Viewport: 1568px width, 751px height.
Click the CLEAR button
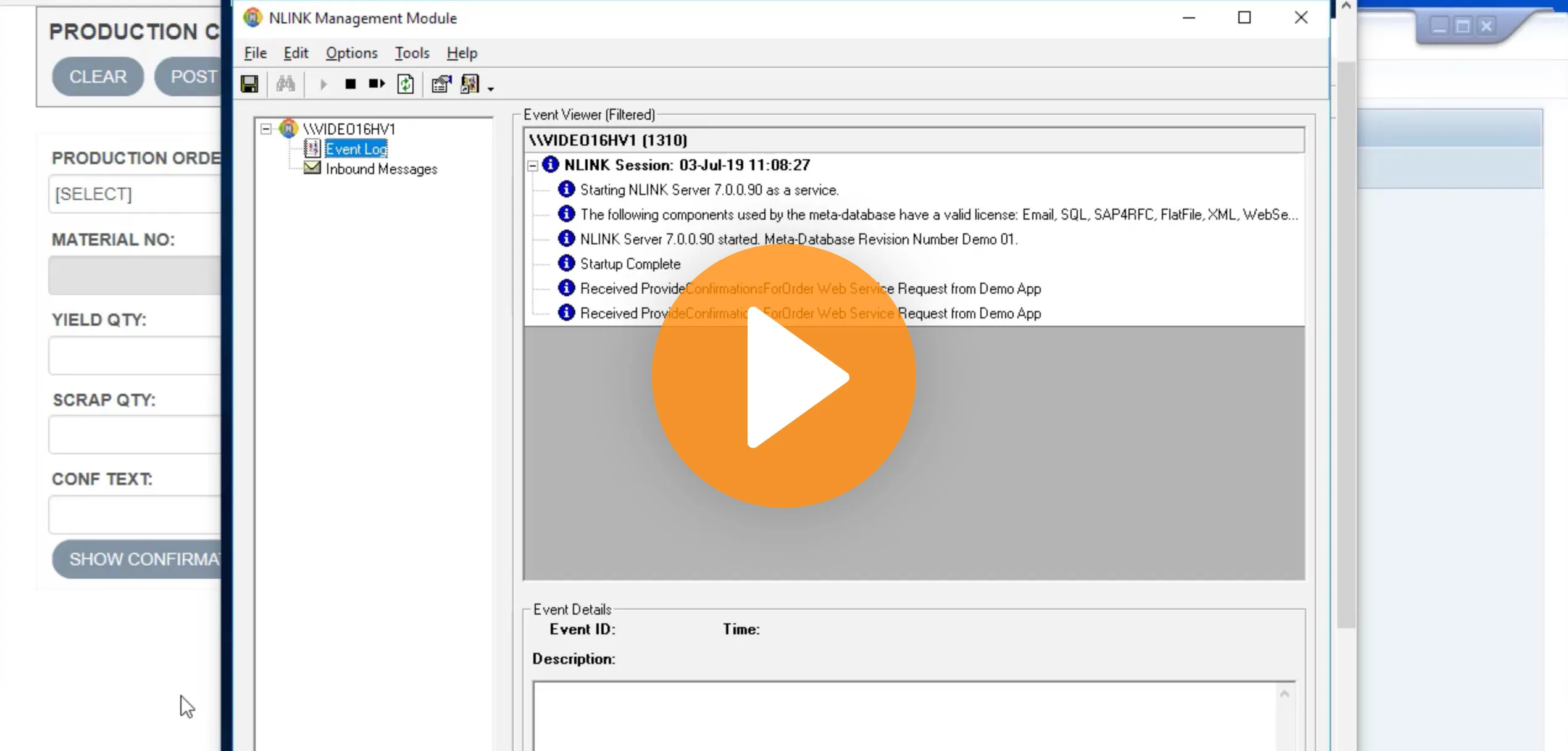point(98,77)
